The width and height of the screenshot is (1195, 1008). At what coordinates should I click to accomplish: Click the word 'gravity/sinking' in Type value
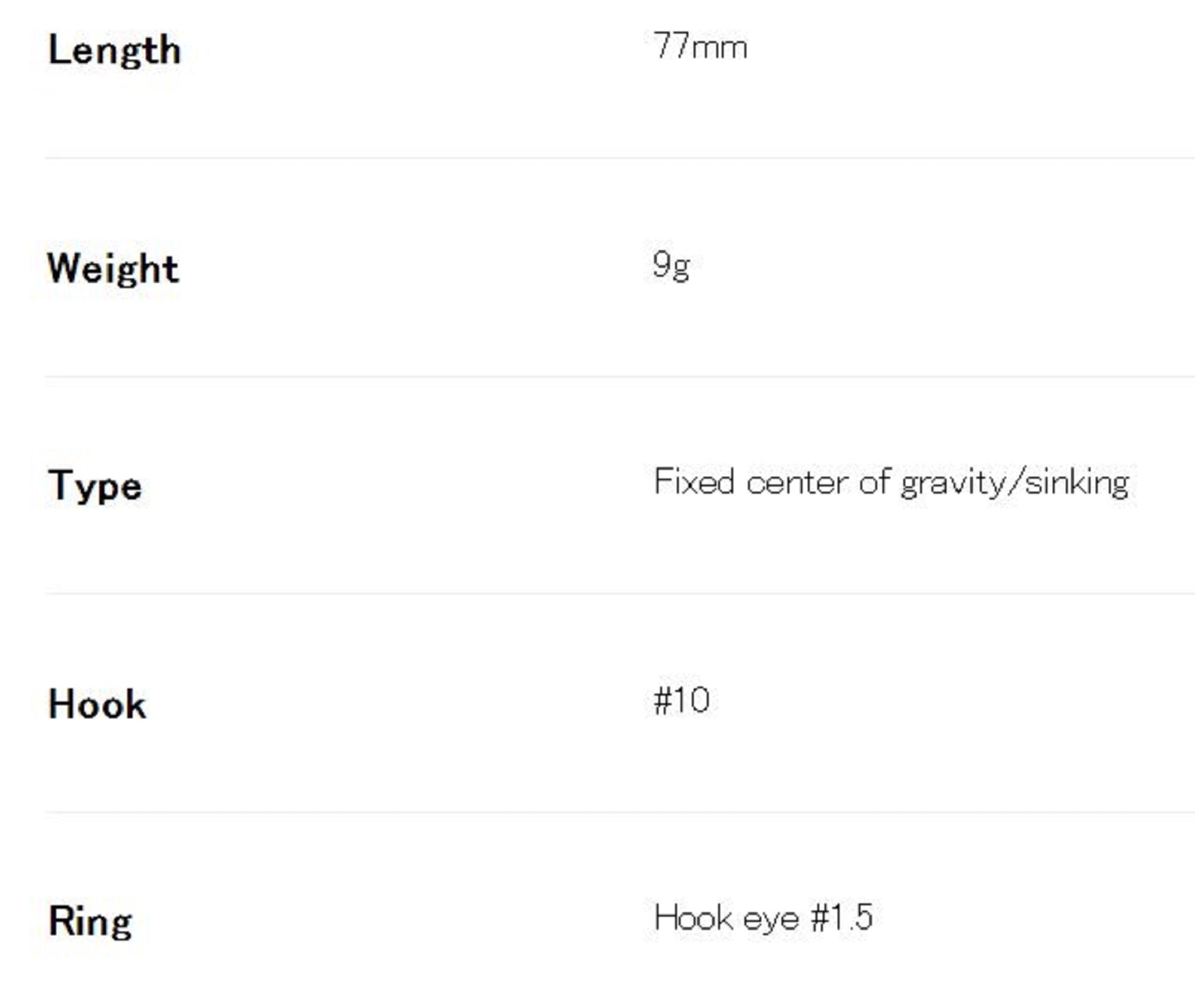1015,483
